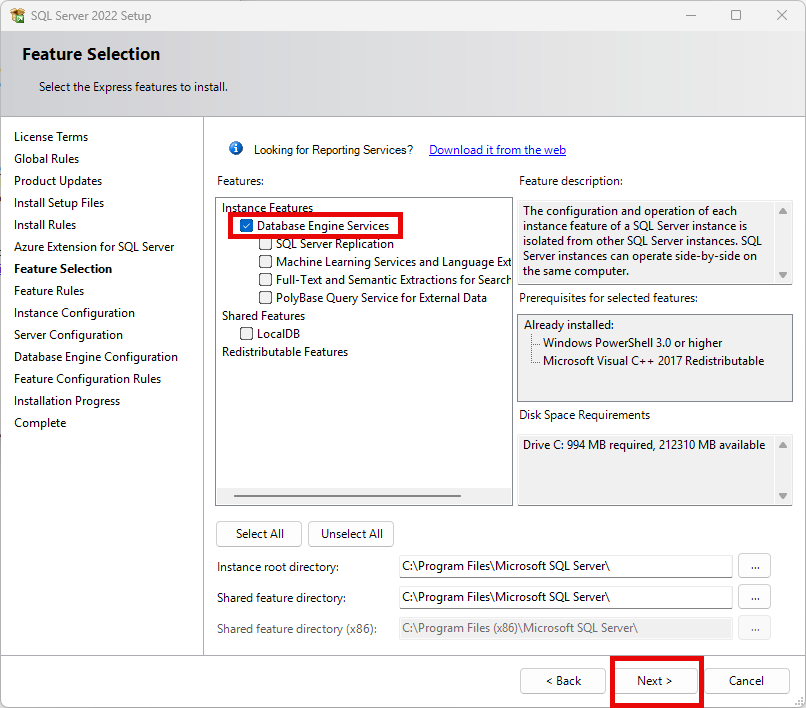The width and height of the screenshot is (806, 708).
Task: Check the LocalDB shared feature
Action: pos(246,334)
